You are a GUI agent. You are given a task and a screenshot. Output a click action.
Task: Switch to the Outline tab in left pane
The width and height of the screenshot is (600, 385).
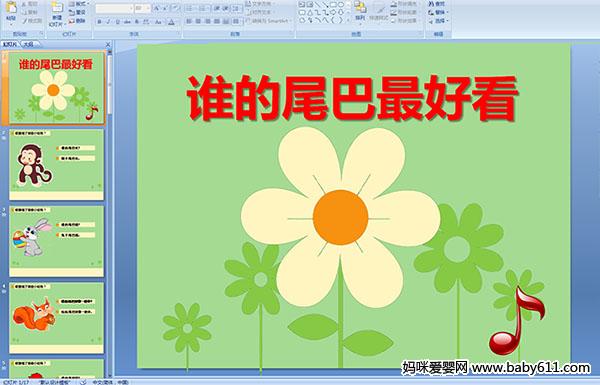click(29, 44)
